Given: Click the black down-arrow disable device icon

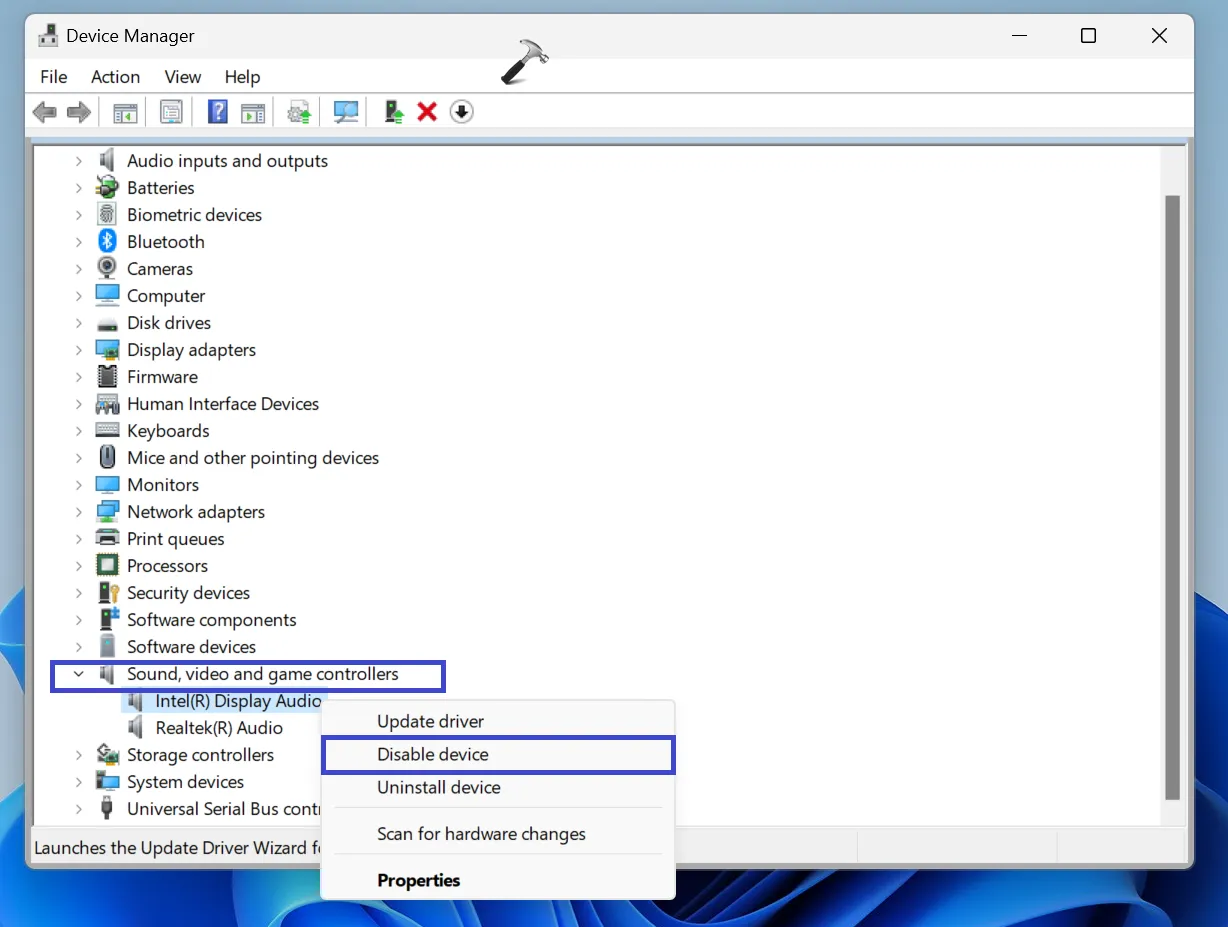Looking at the screenshot, I should click(x=461, y=112).
